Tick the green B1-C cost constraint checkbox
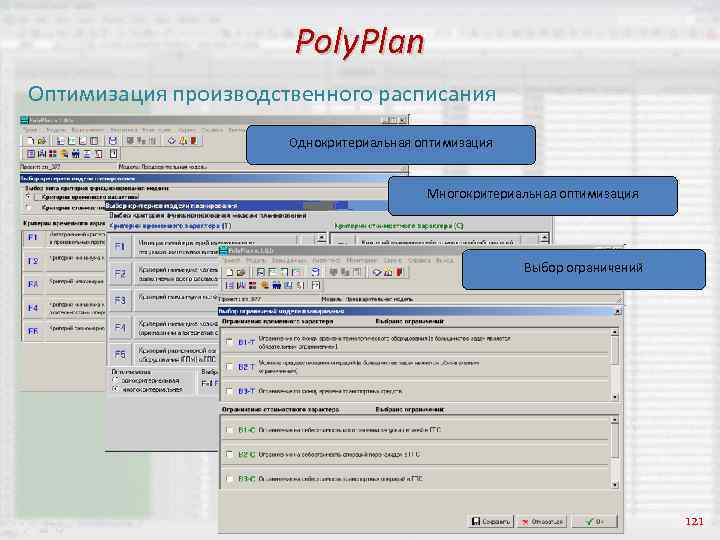Viewport: 720px width, 540px height. coord(229,430)
